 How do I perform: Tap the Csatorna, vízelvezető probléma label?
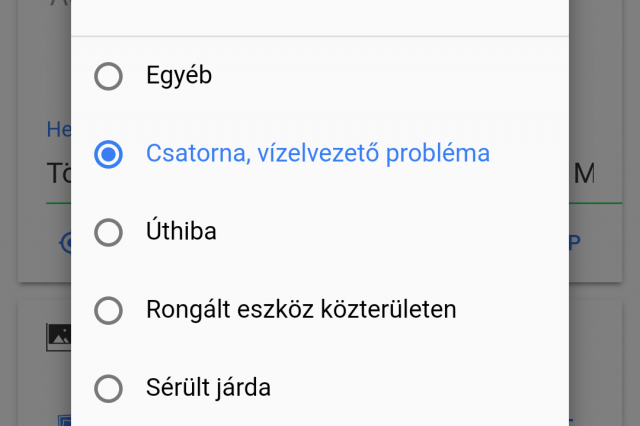coord(318,154)
